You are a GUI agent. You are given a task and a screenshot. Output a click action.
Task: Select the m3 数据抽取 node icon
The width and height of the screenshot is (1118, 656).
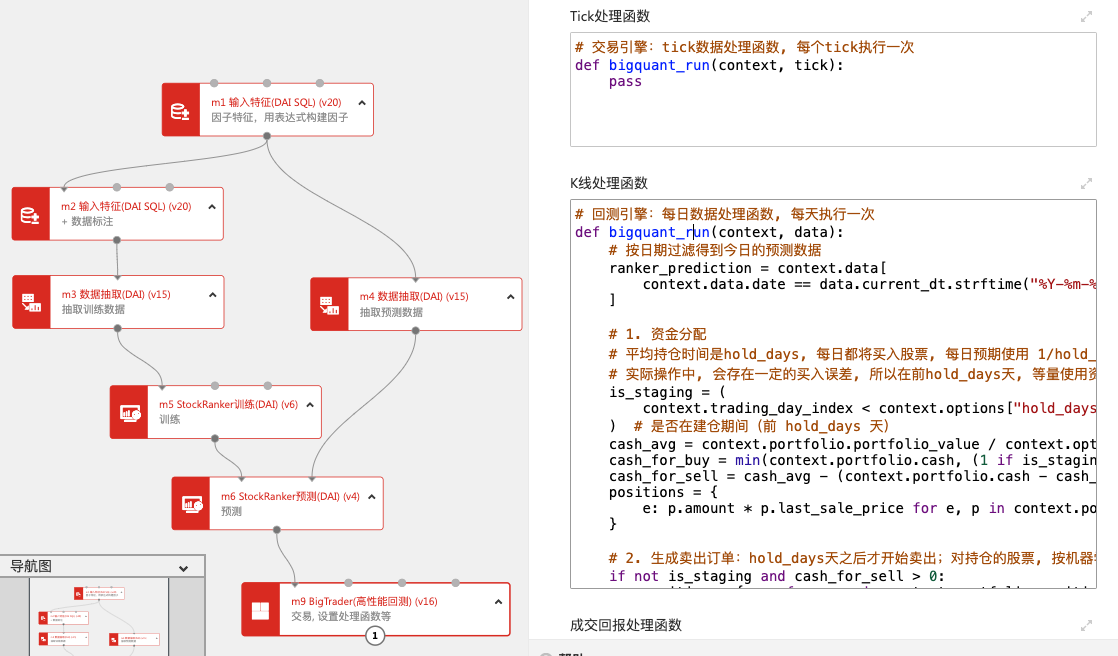click(31, 302)
